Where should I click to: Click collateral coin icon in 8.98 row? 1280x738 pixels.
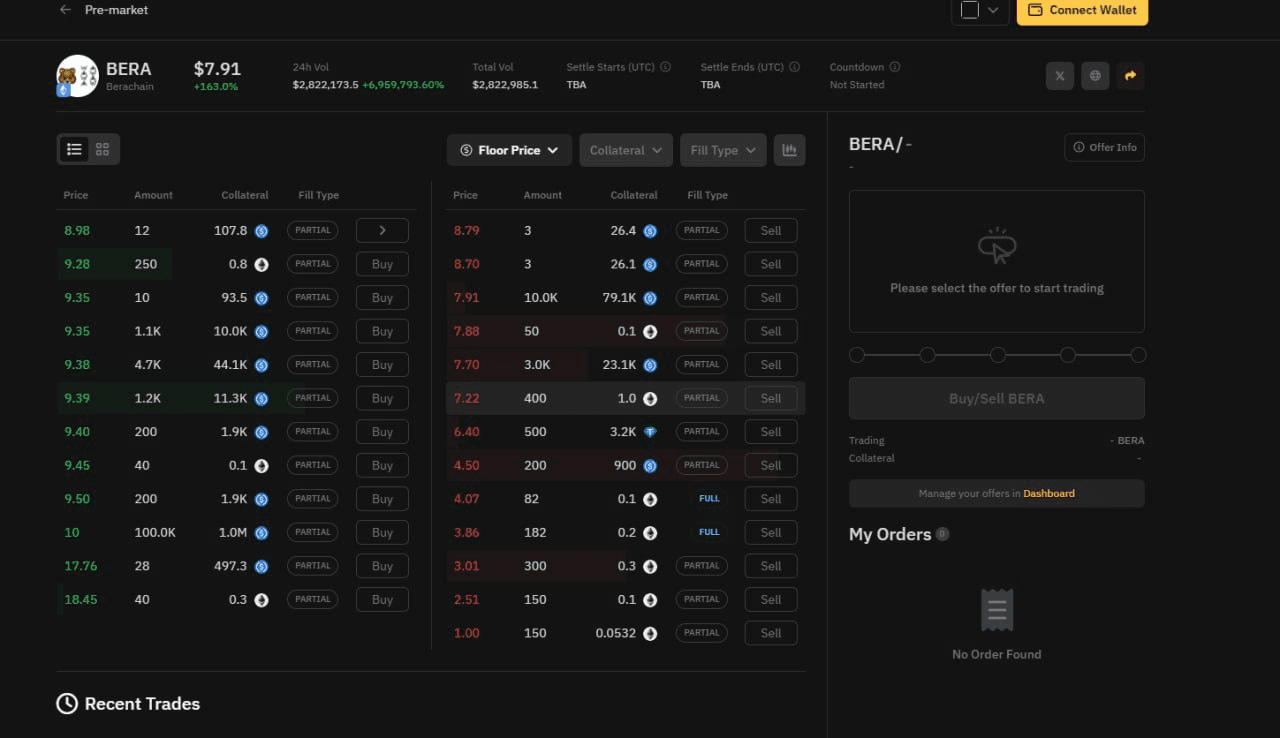261,230
